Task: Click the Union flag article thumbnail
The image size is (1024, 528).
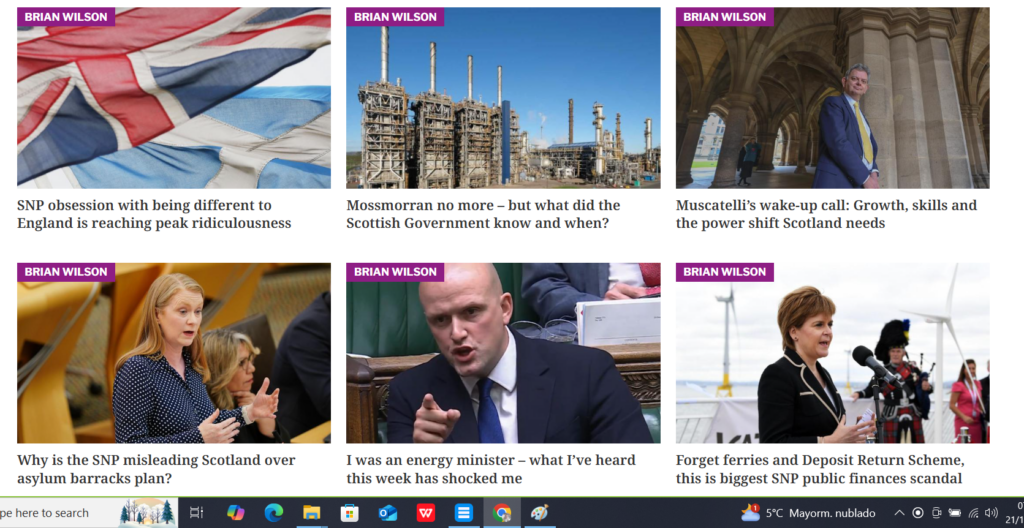Action: click(x=174, y=98)
